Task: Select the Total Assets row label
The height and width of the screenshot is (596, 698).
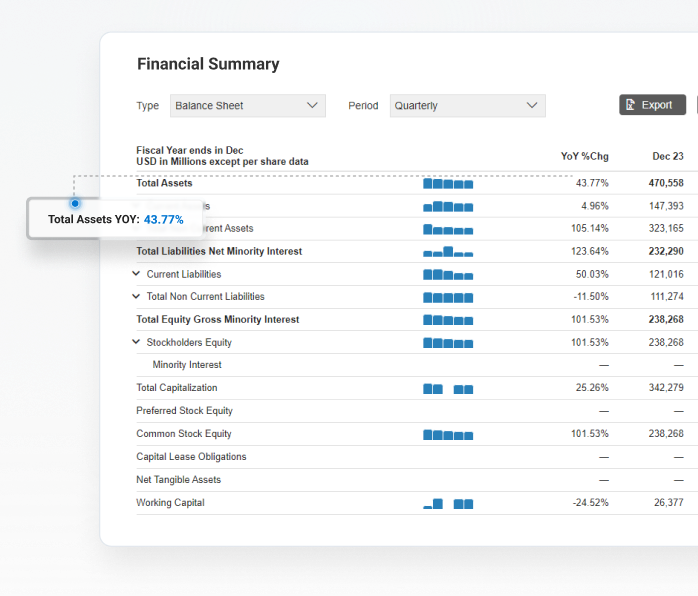Action: [x=165, y=183]
